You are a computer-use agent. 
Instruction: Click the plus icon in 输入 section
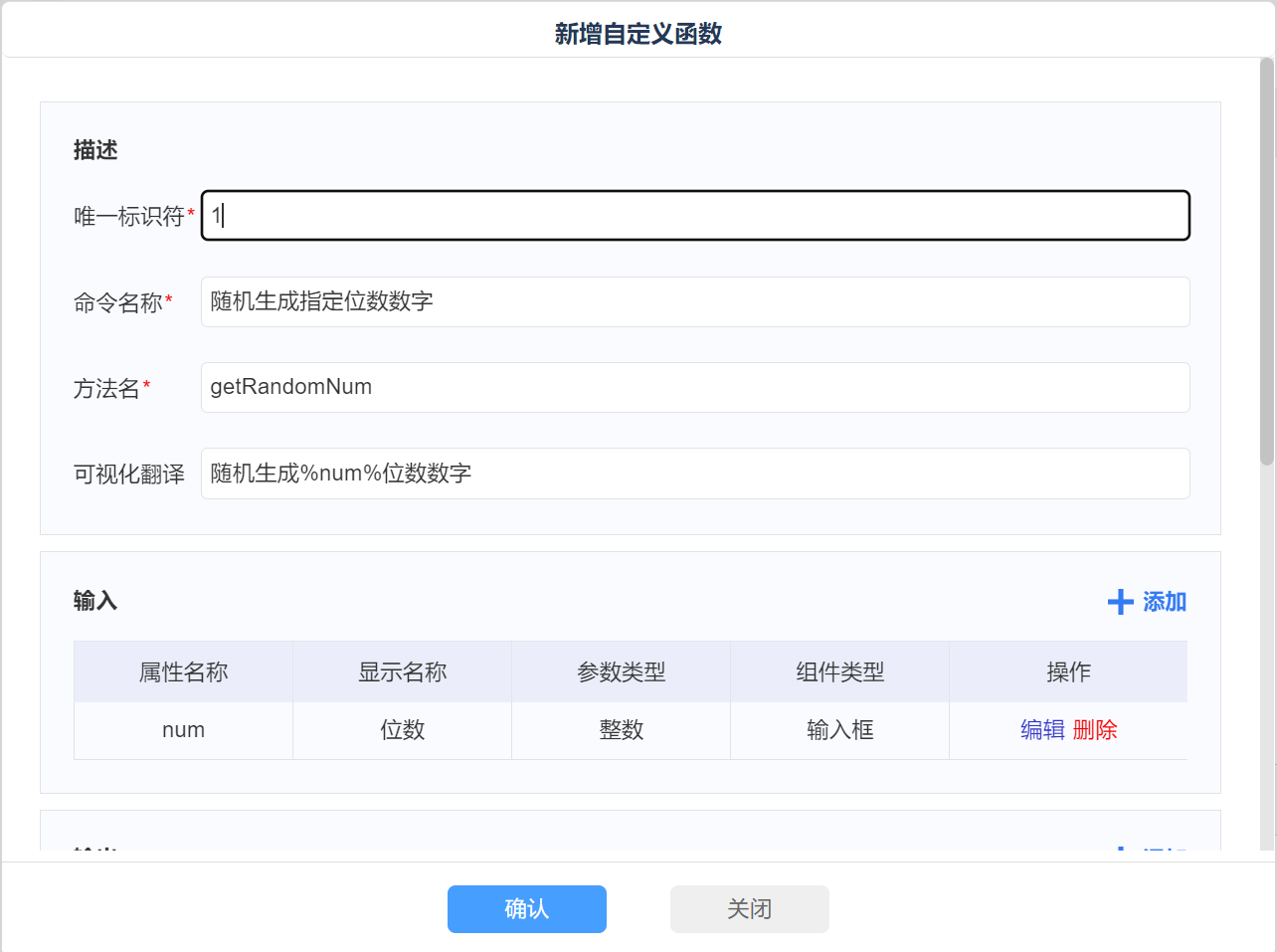[x=1120, y=602]
